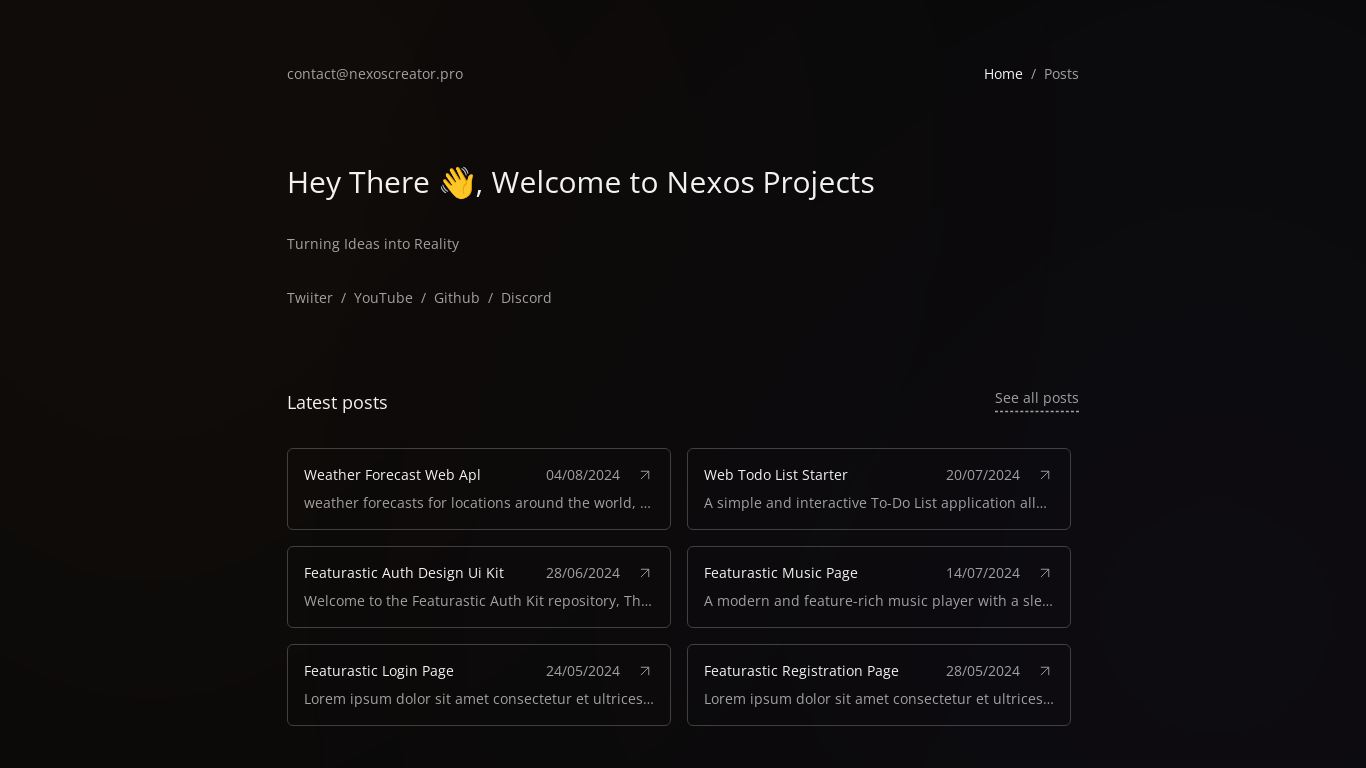Open Posts navigation item

point(1061,74)
